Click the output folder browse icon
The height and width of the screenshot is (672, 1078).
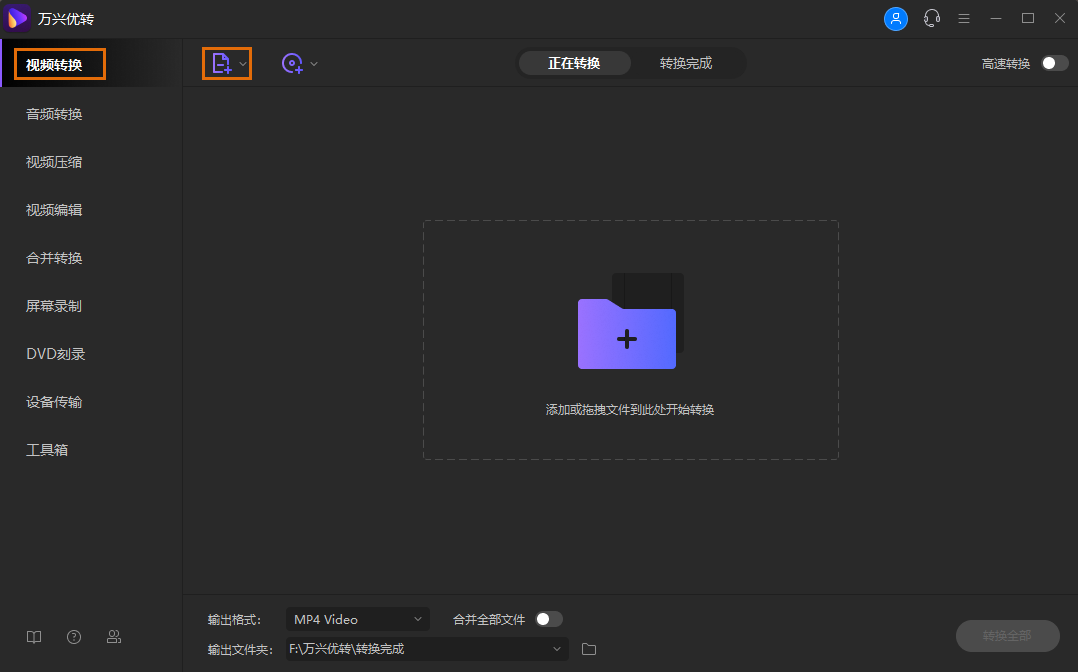click(x=588, y=649)
